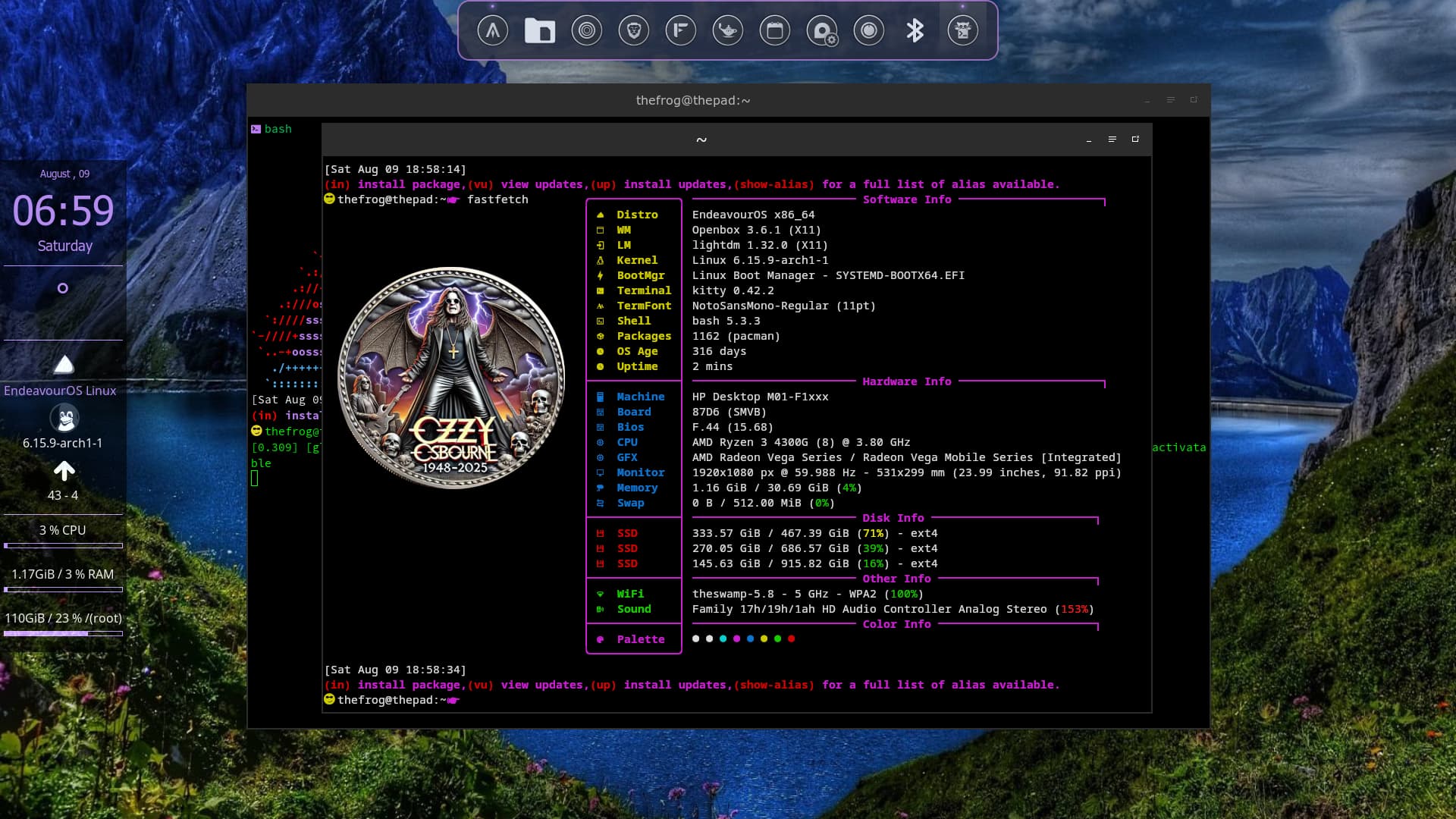Launch the genie lamp app in the dock
The image size is (1456, 819).
[x=727, y=31]
